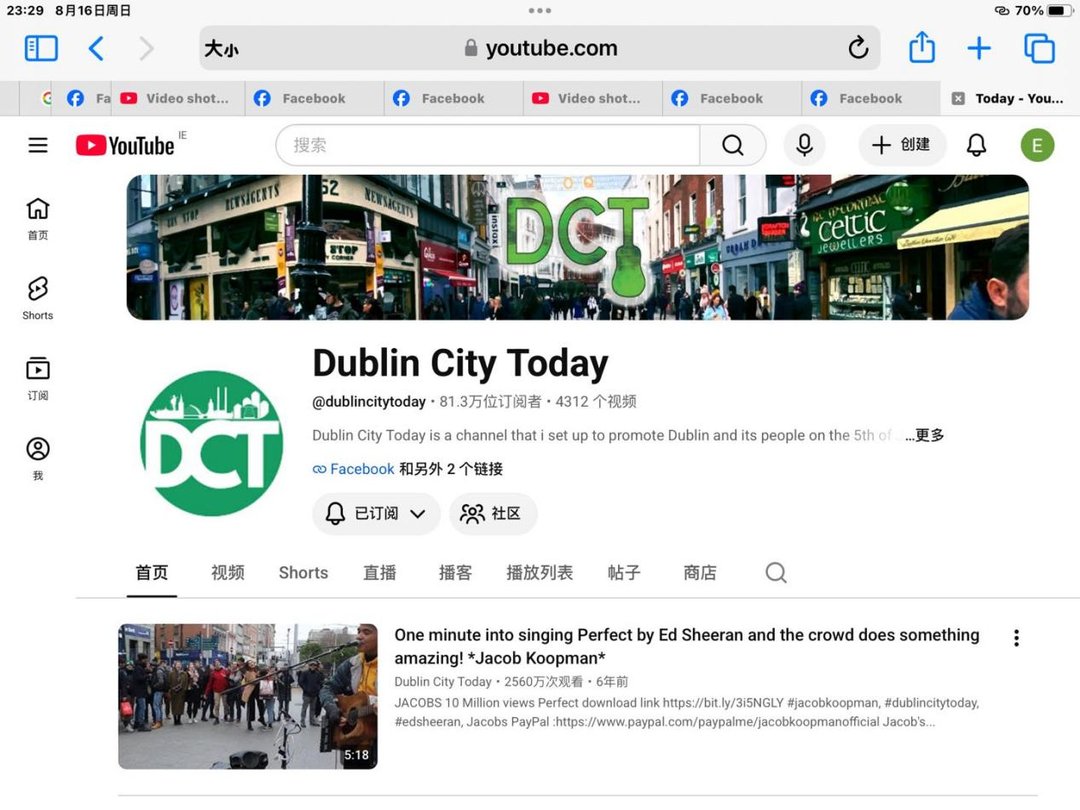Switch to the second 'Video shot...' tab
1080x810 pixels.
[592, 98]
